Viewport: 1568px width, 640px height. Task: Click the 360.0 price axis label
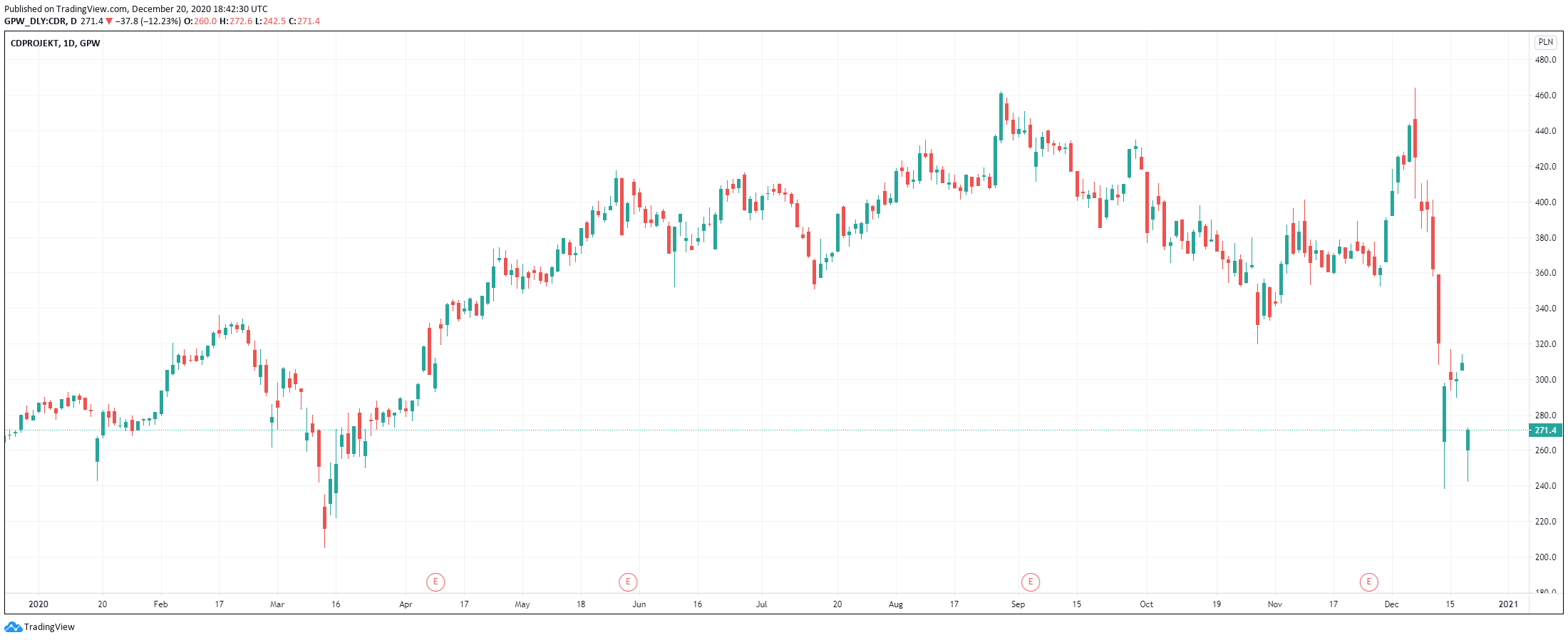(1545, 273)
